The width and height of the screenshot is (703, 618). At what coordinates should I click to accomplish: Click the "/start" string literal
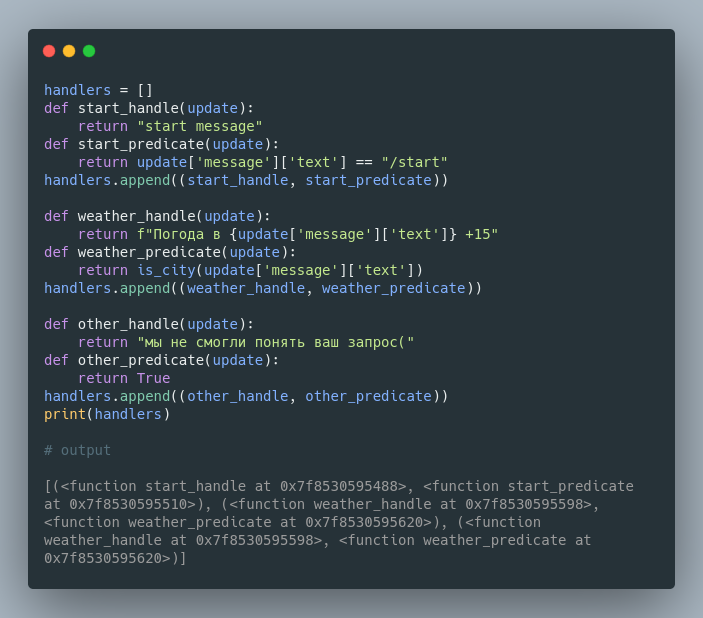click(x=414, y=162)
